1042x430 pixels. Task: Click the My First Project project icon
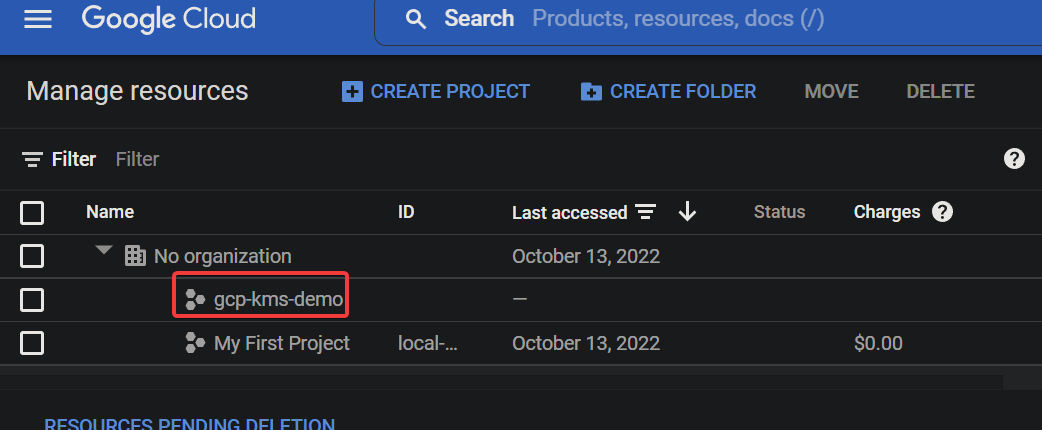[x=195, y=343]
